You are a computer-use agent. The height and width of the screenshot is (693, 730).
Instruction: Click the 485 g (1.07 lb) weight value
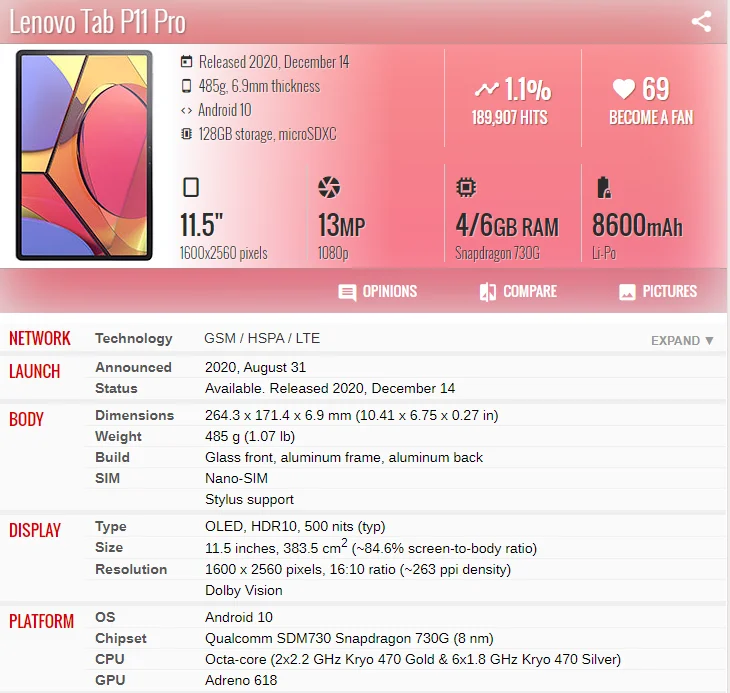click(x=250, y=436)
